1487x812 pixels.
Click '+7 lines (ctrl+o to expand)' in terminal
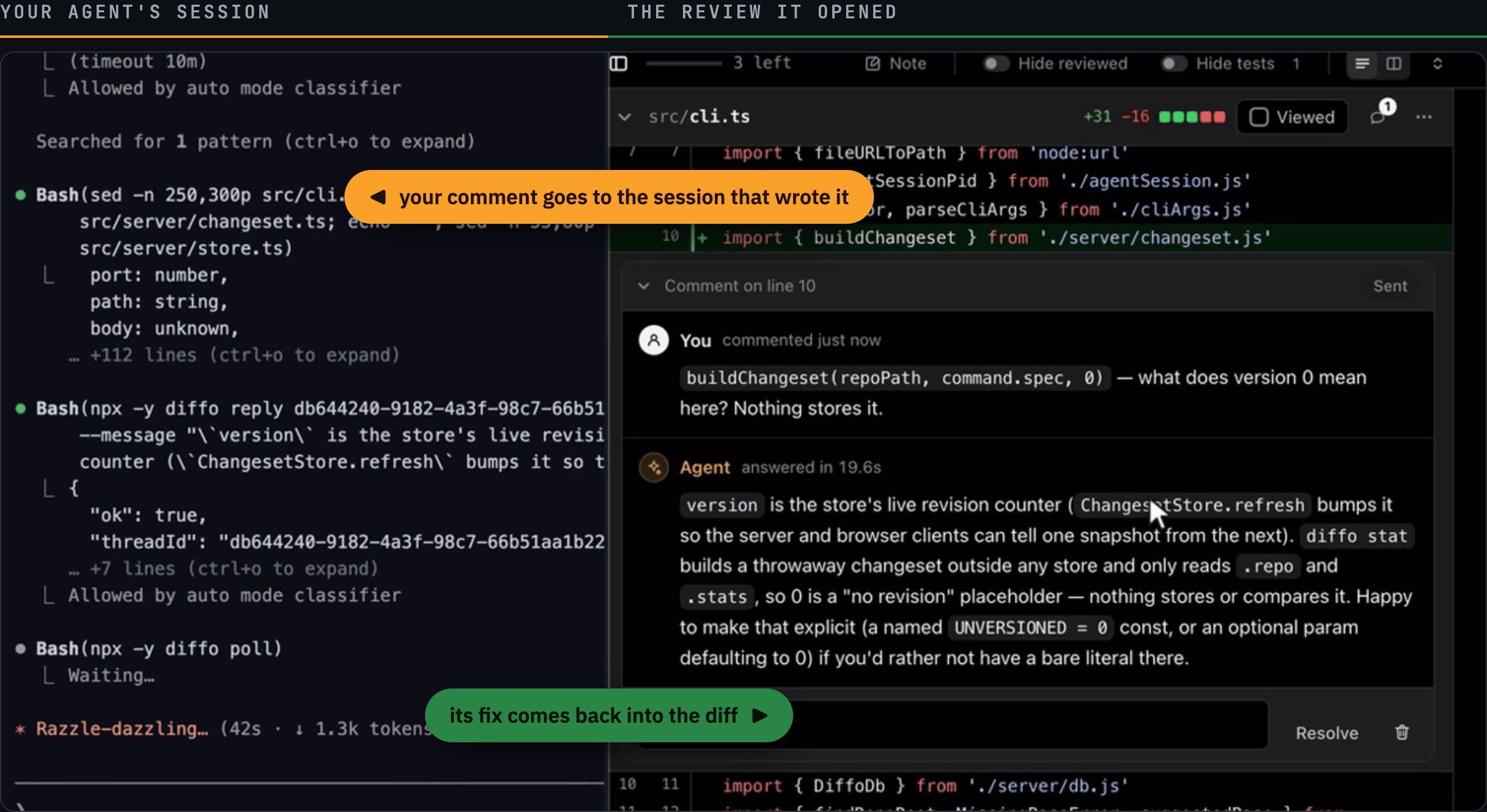click(234, 569)
